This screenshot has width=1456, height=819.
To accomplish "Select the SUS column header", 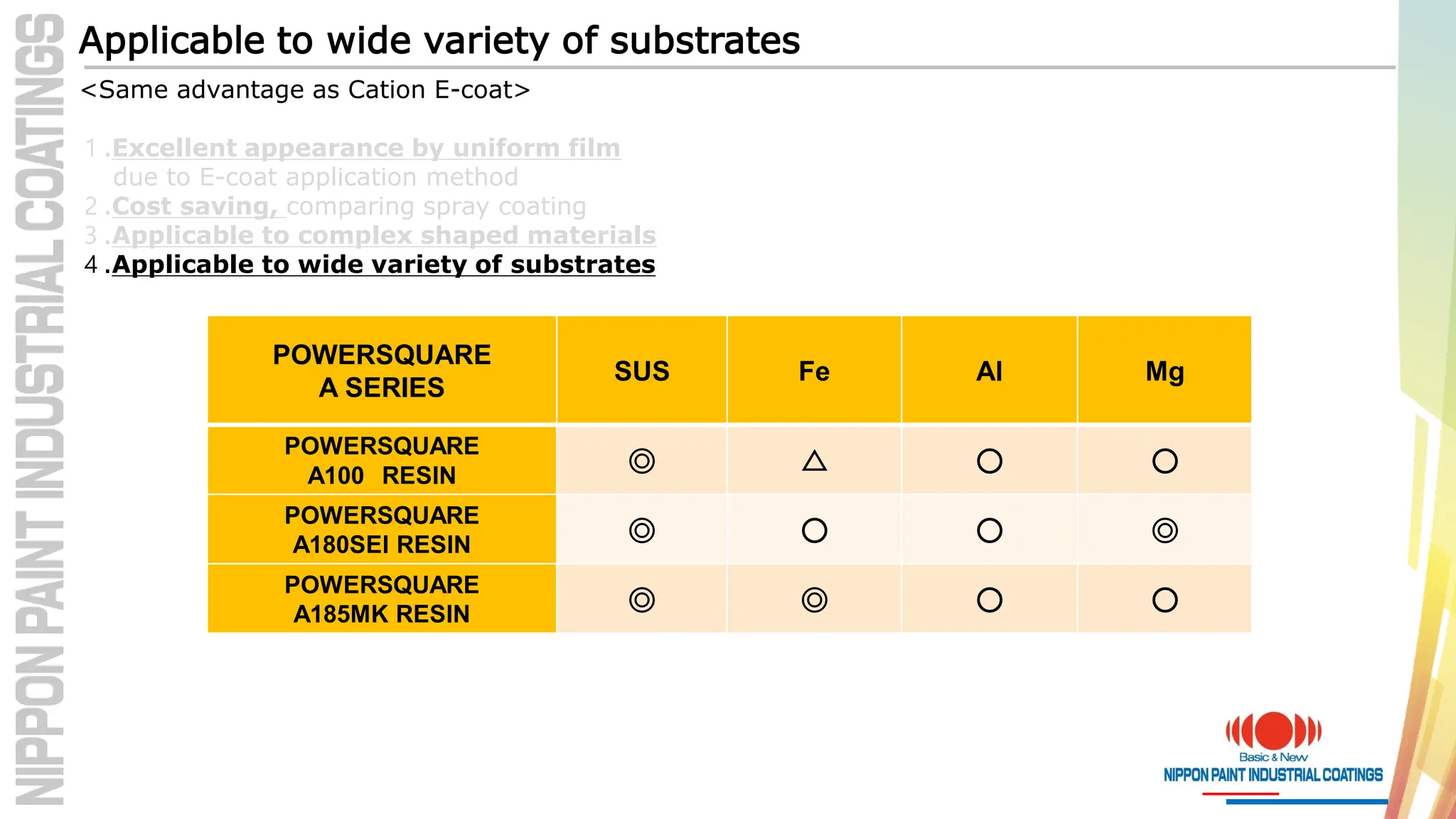I will click(642, 370).
